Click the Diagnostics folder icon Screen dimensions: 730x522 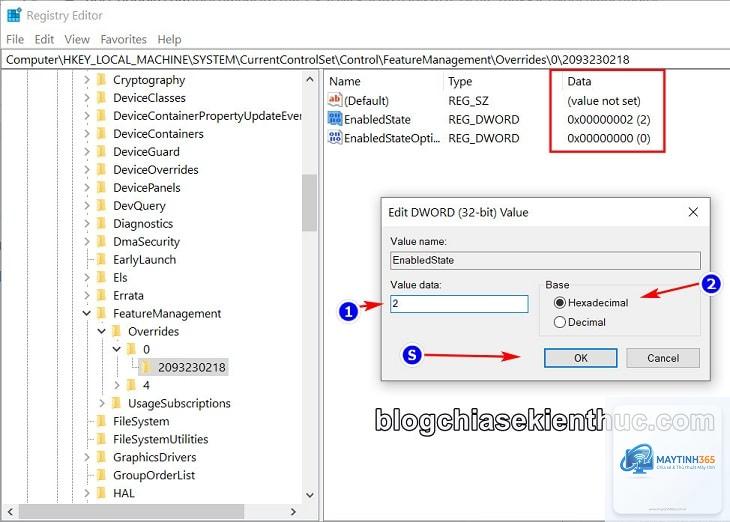click(102, 224)
